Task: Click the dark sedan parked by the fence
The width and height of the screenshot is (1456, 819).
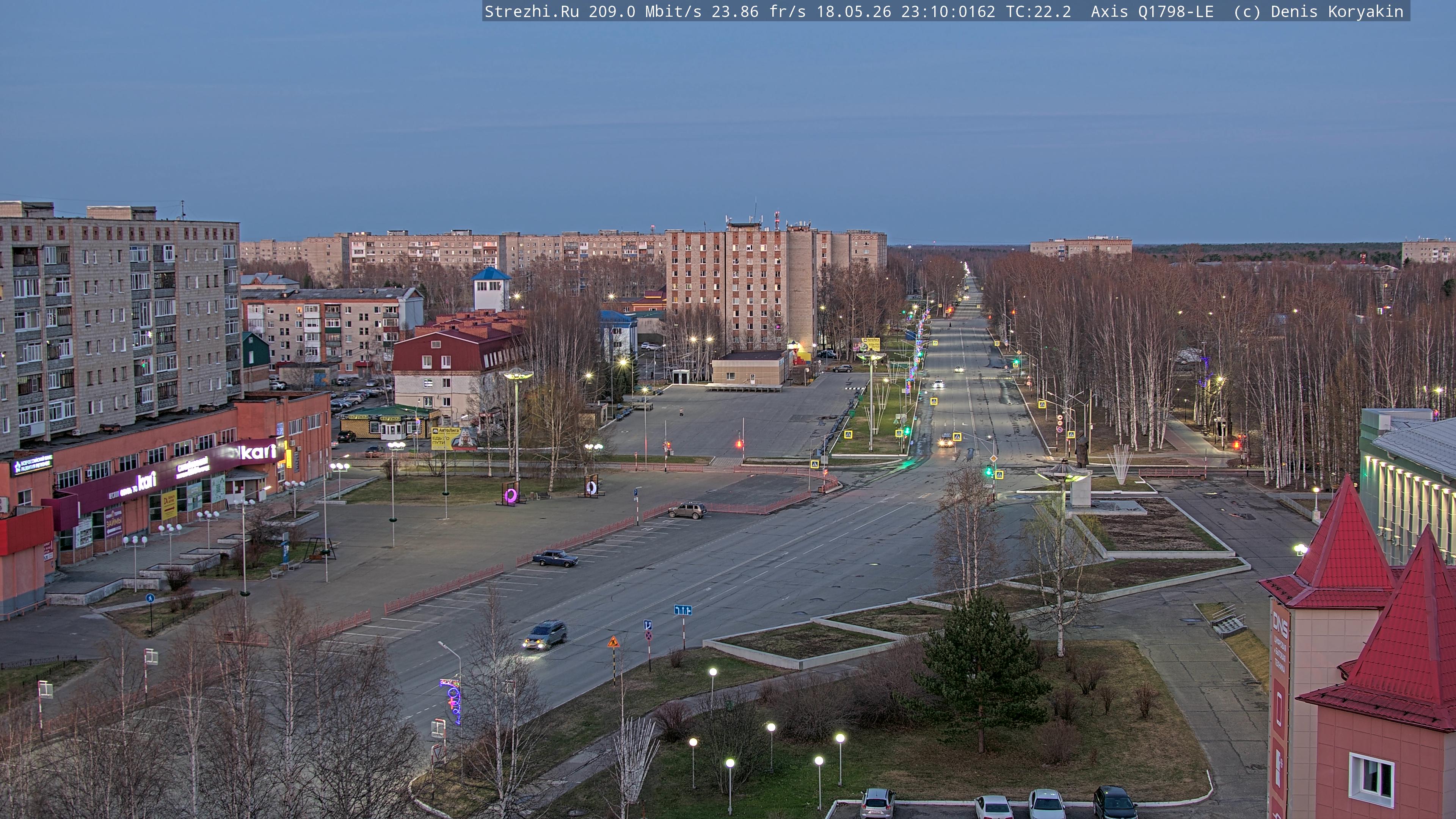Action: 555,558
